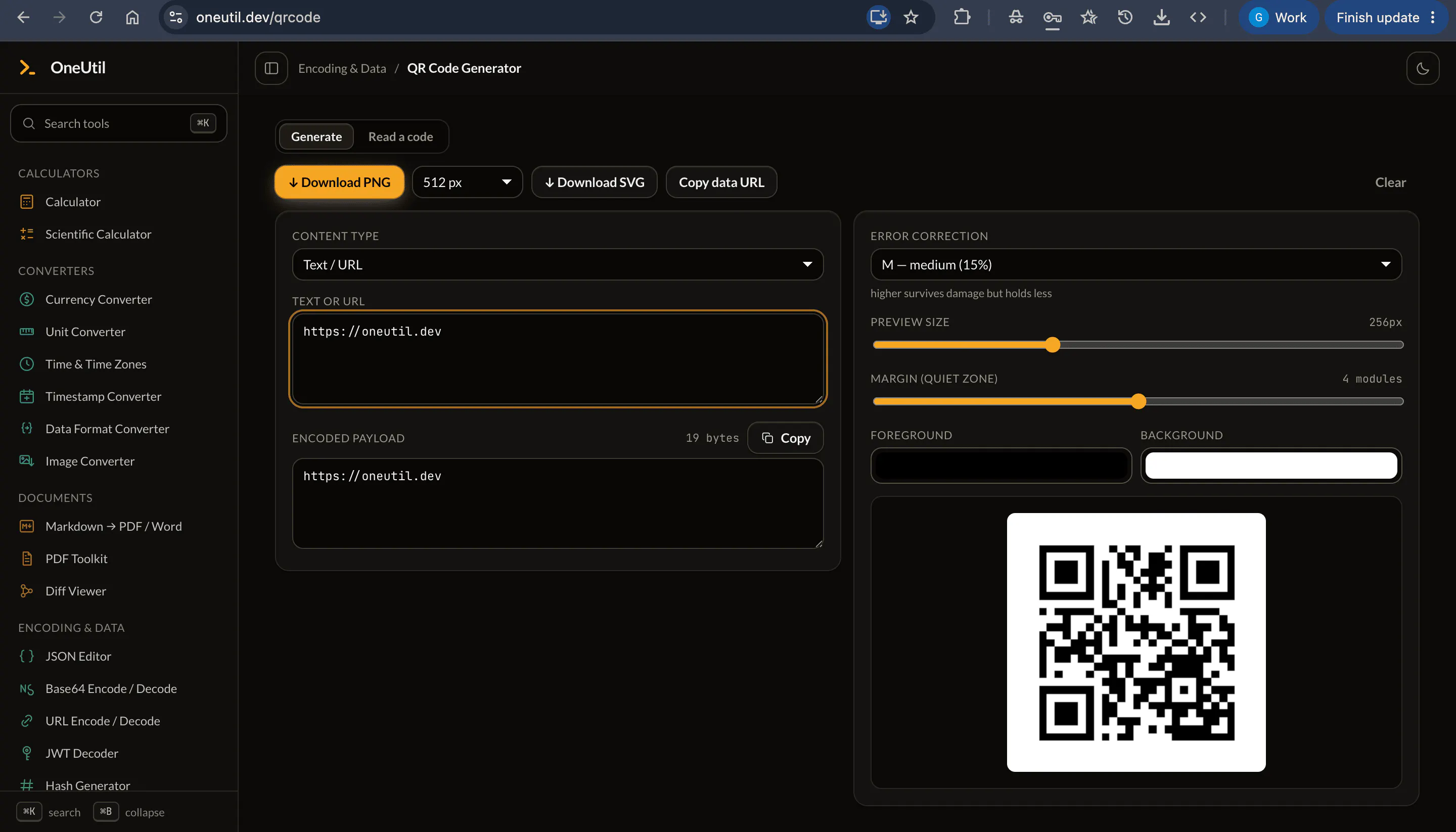Reload the current page
Image resolution: width=1456 pixels, height=832 pixels.
click(96, 17)
